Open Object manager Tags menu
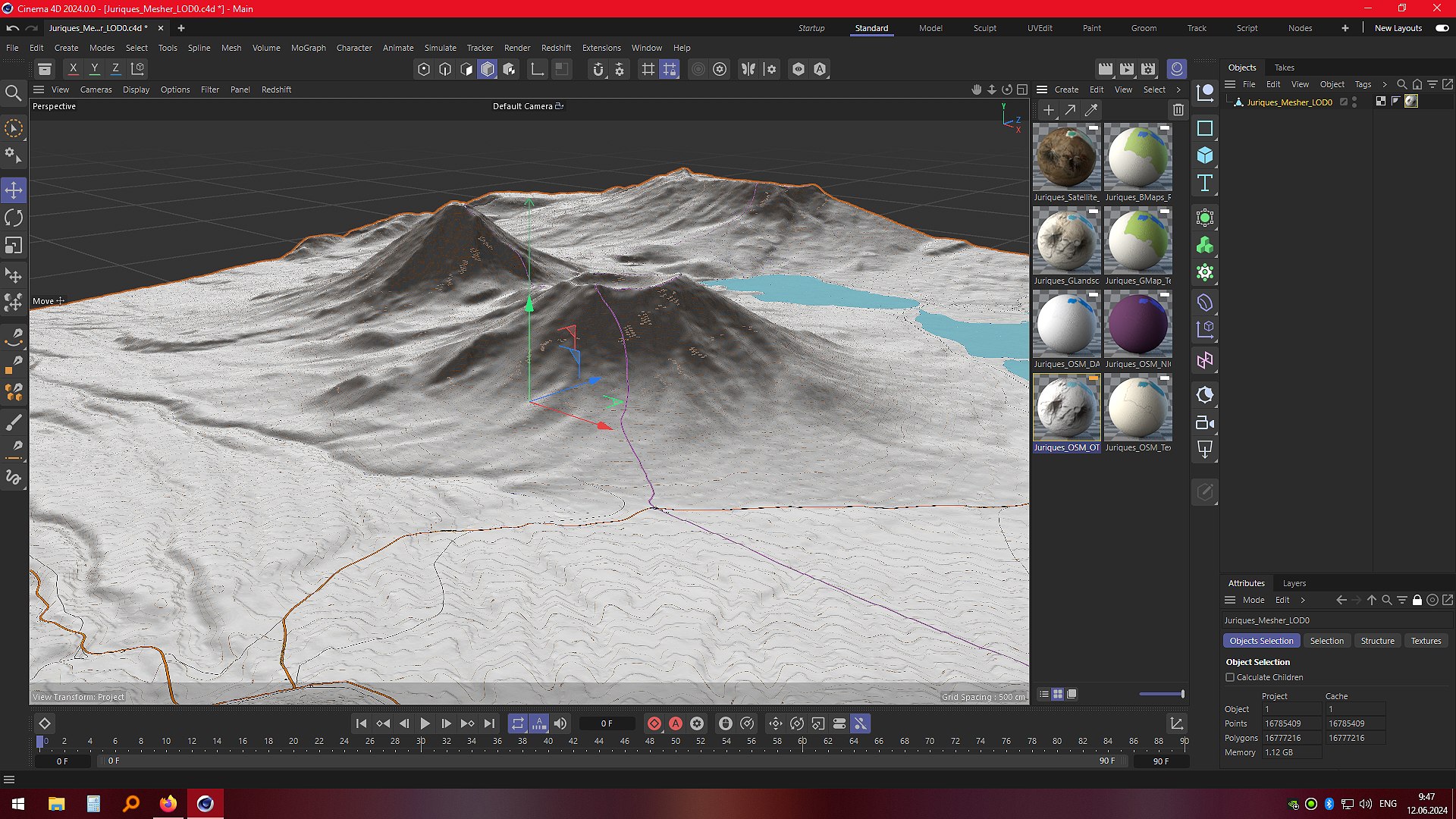1456x819 pixels. pos(1363,84)
